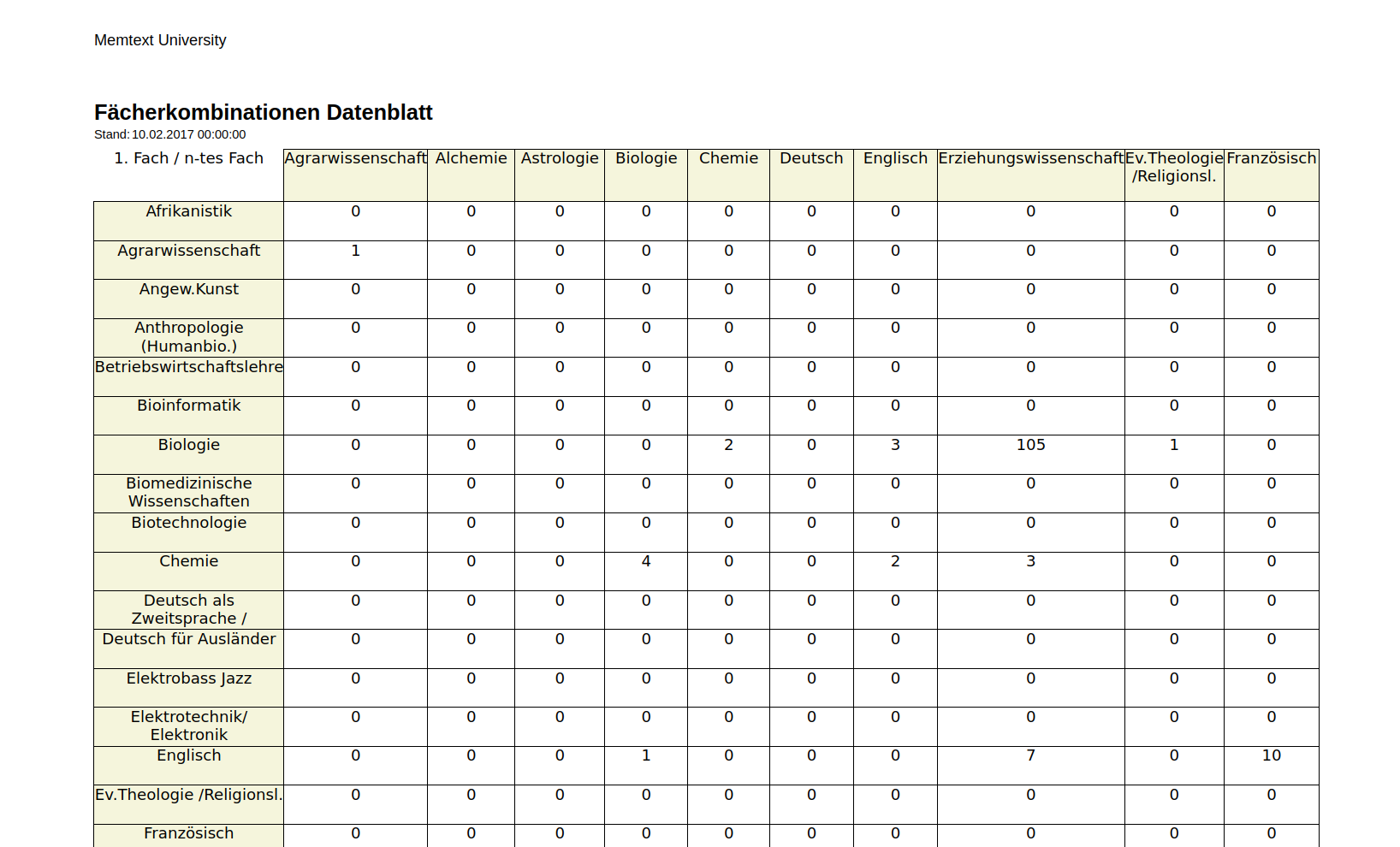This screenshot has width=1400, height=847.
Task: Click the Bioinformatik row label
Action: tap(188, 406)
